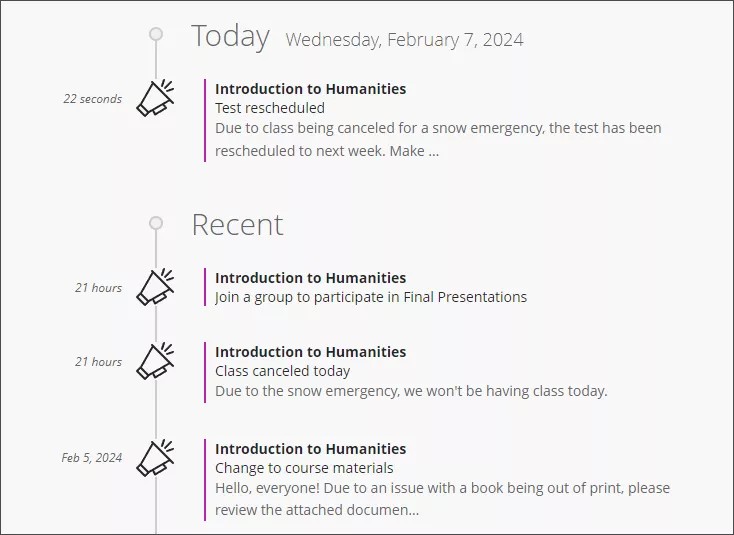The height and width of the screenshot is (535, 734).
Task: Open Introduction to Humanities link above Change to course materials
Action: [310, 449]
